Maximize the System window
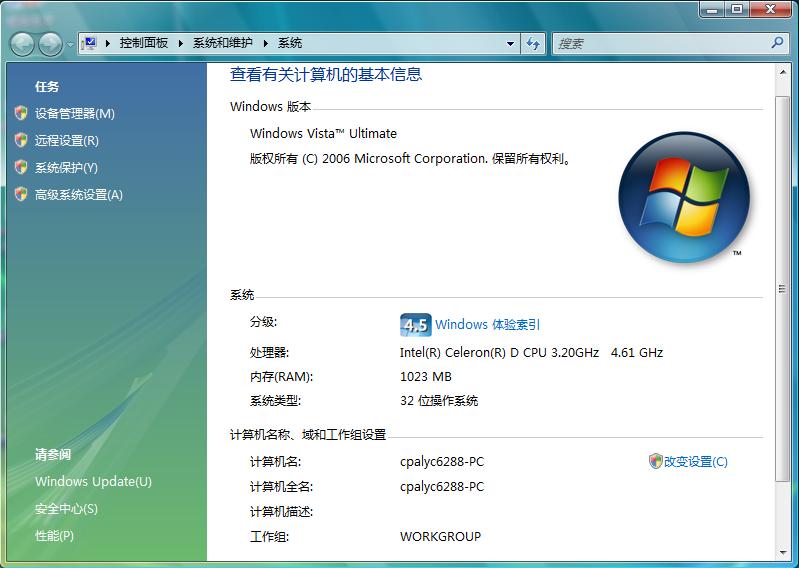The width and height of the screenshot is (799, 568). (x=736, y=9)
